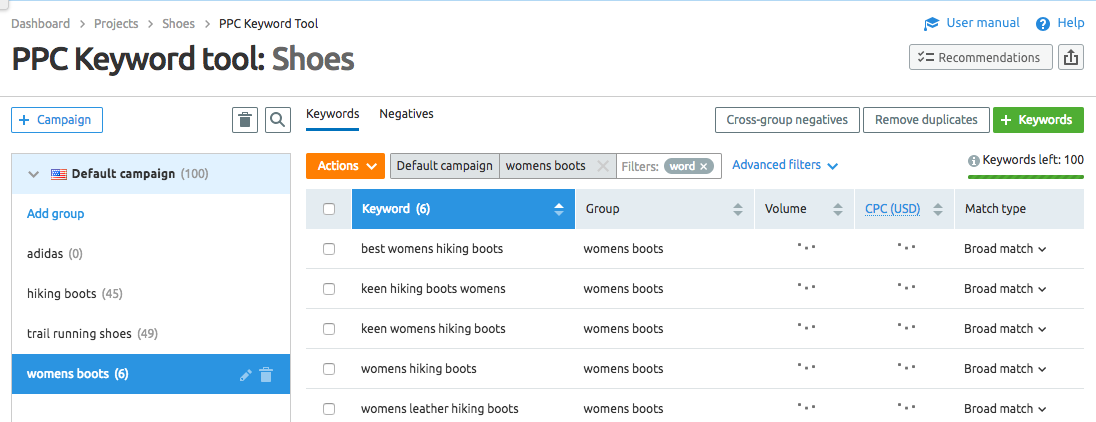1096x422 pixels.
Task: Click the export share icon
Action: point(1071,58)
